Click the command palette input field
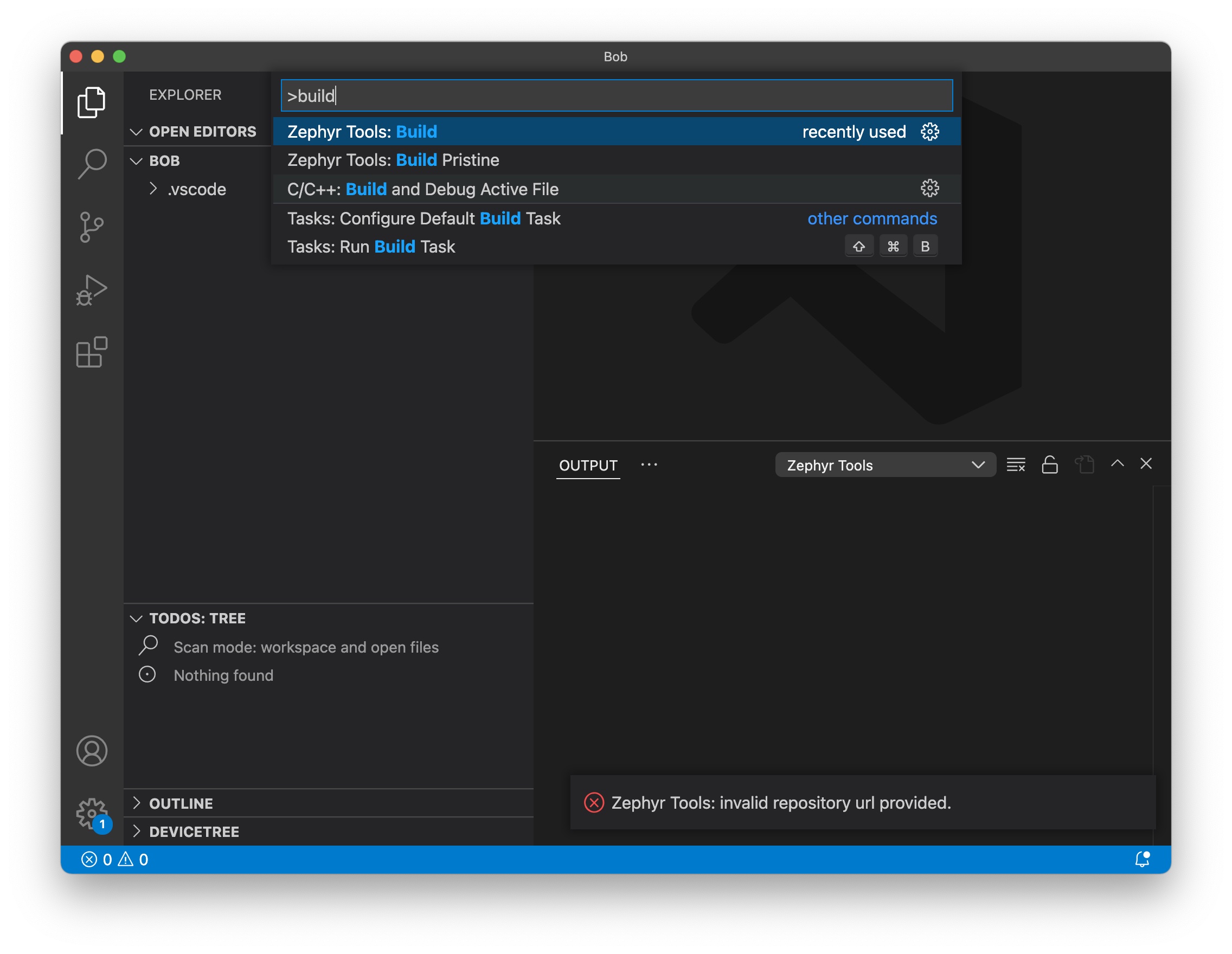This screenshot has width=1232, height=954. pyautogui.click(x=616, y=96)
